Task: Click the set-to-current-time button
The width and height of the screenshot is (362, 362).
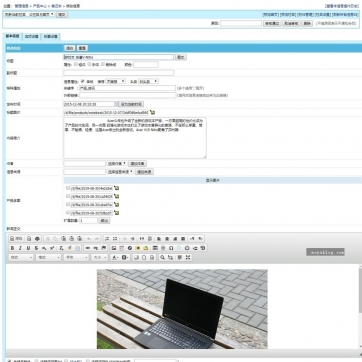Action: [x=131, y=104]
